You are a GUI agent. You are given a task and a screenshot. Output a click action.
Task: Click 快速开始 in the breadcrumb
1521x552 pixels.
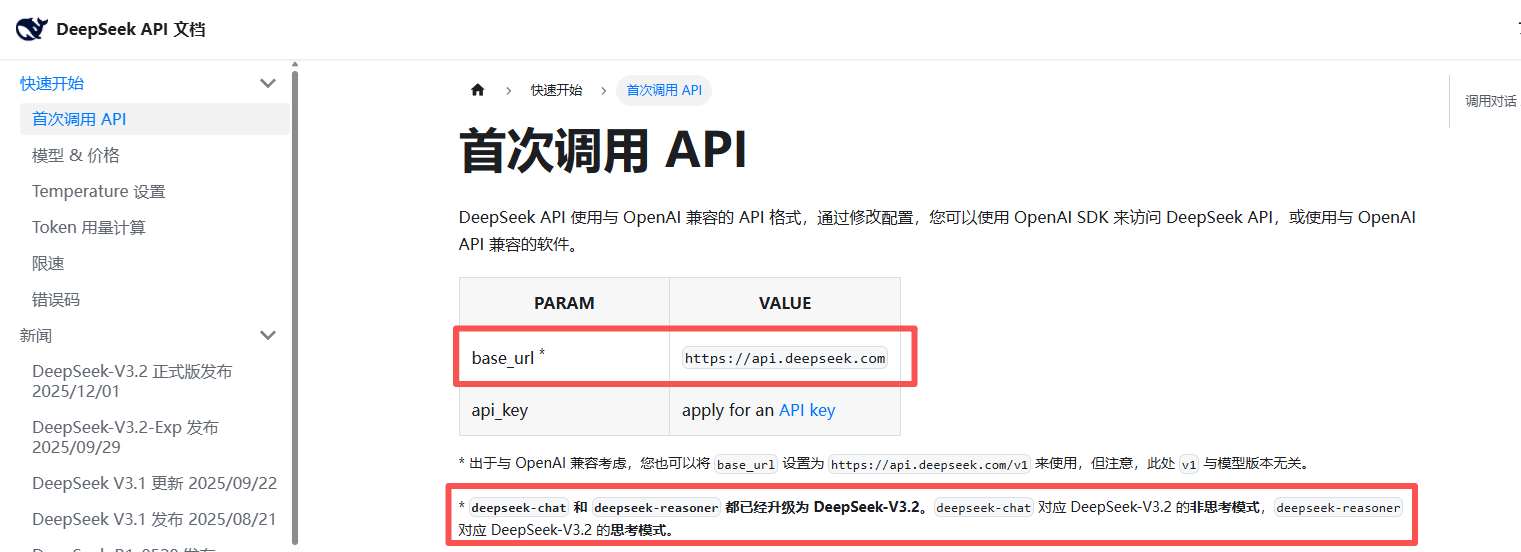coord(556,90)
